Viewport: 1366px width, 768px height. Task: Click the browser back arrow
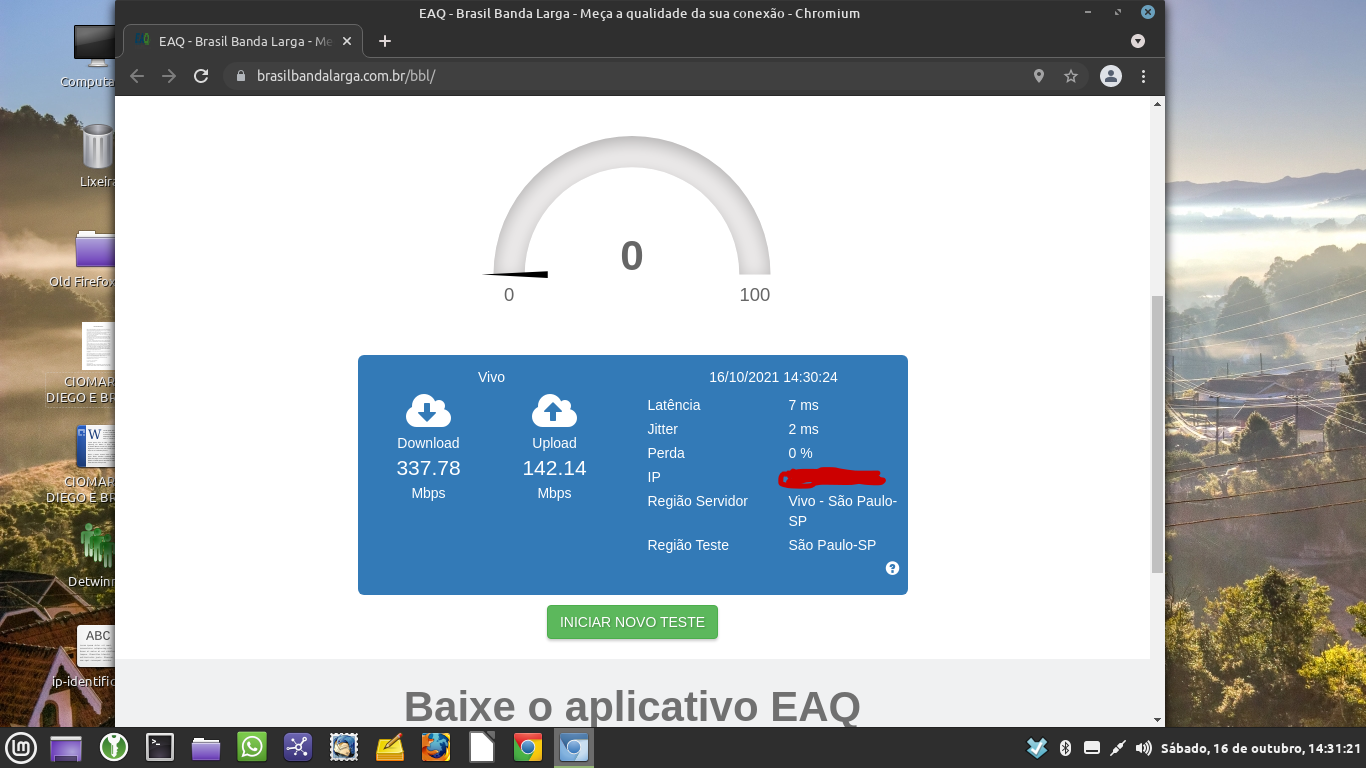click(x=137, y=76)
